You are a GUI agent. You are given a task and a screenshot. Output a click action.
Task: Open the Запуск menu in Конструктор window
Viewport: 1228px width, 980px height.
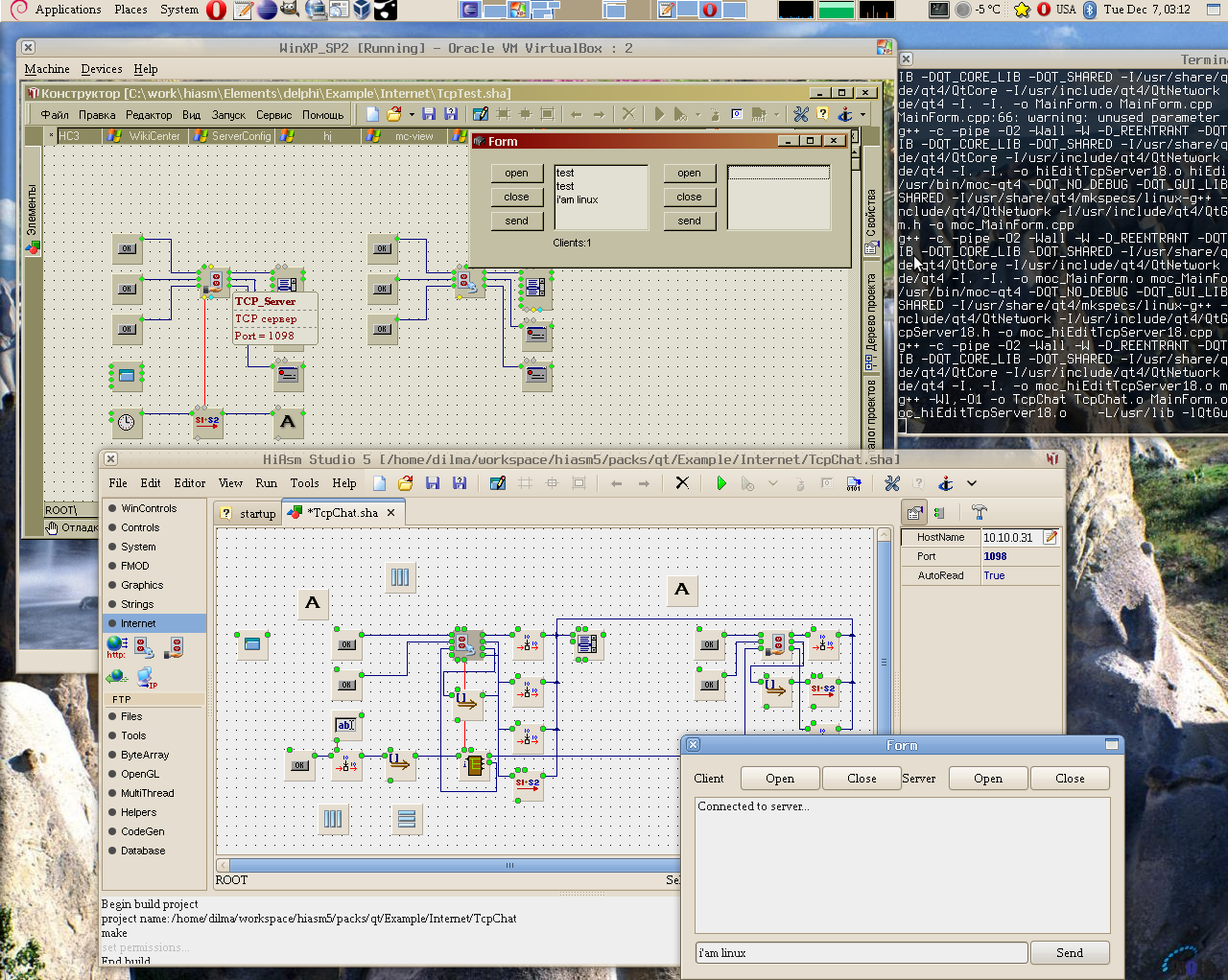228,115
